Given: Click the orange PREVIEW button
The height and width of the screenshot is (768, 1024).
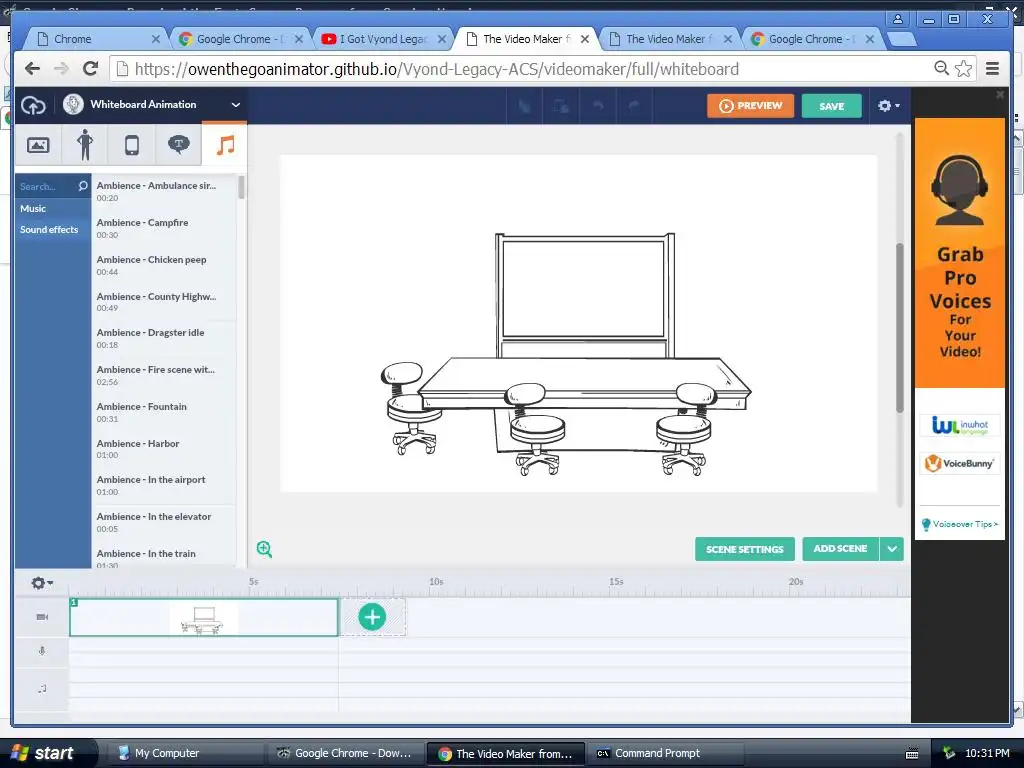Looking at the screenshot, I should point(750,106).
